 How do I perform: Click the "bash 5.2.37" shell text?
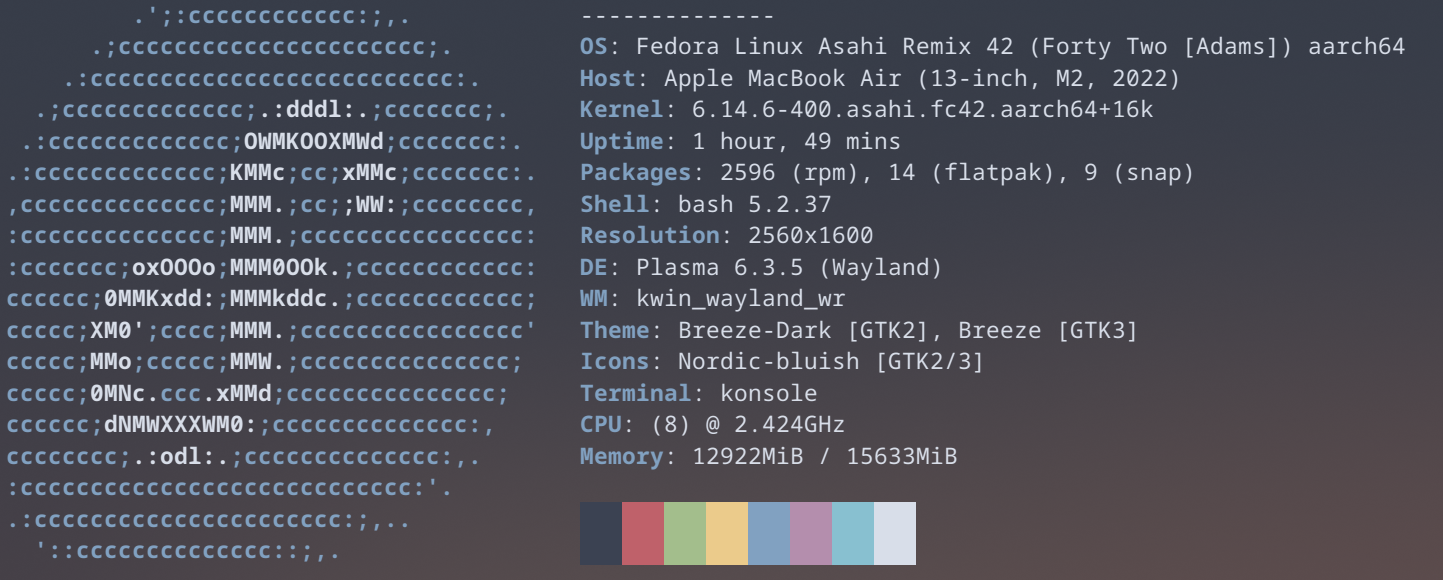(740, 205)
